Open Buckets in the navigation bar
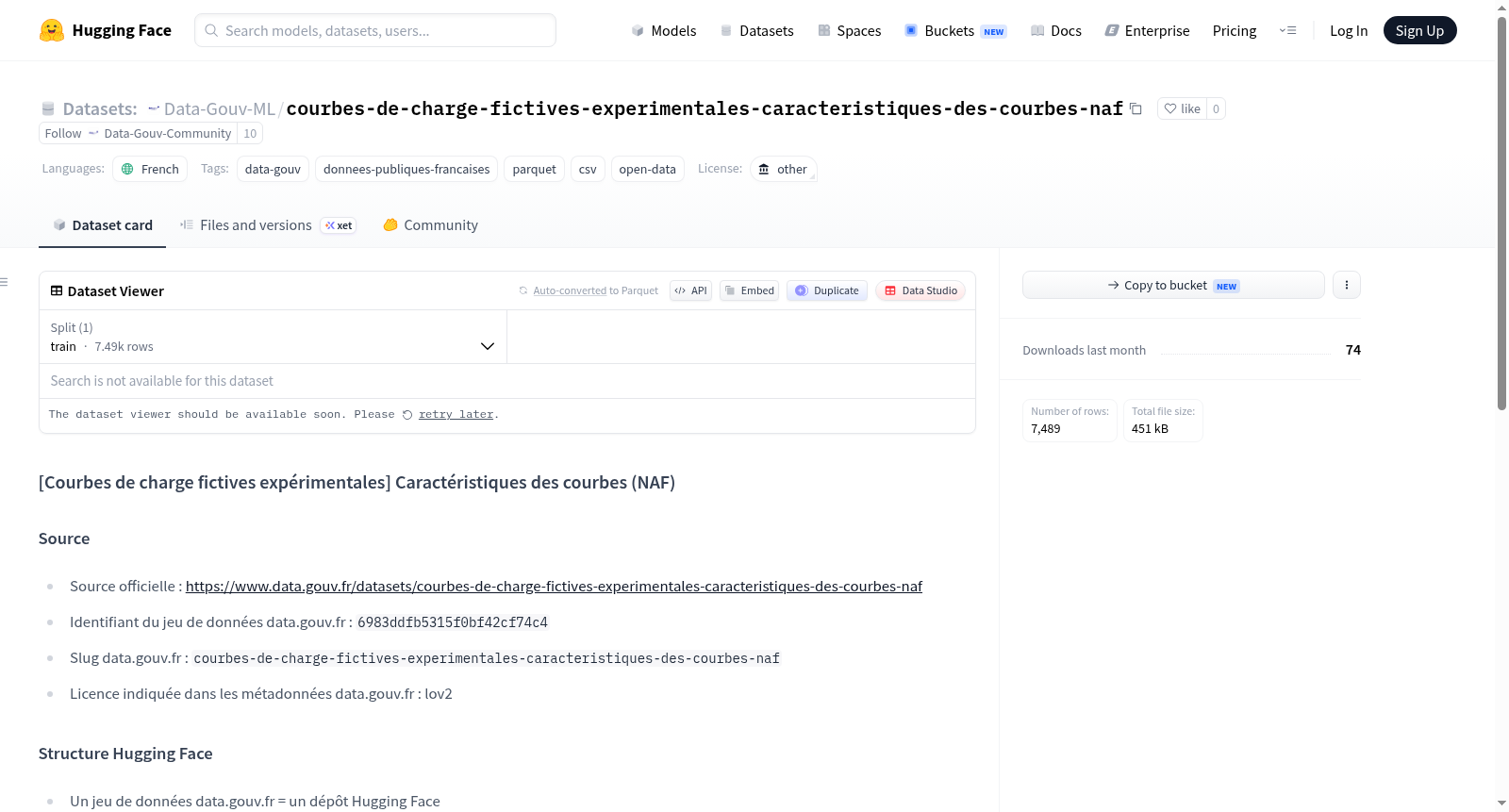Image resolution: width=1509 pixels, height=812 pixels. pyautogui.click(x=955, y=30)
